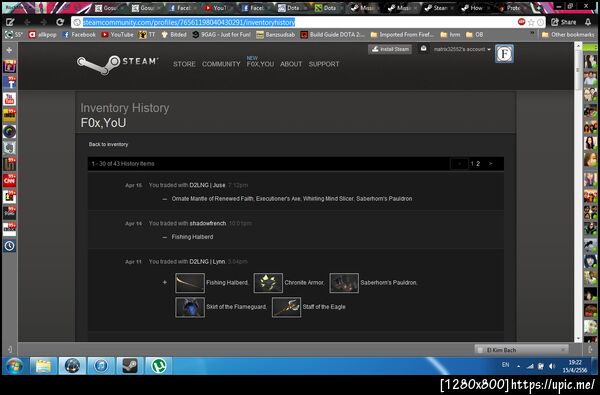
Task: Click the Steam logo
Action: [x=117, y=64]
